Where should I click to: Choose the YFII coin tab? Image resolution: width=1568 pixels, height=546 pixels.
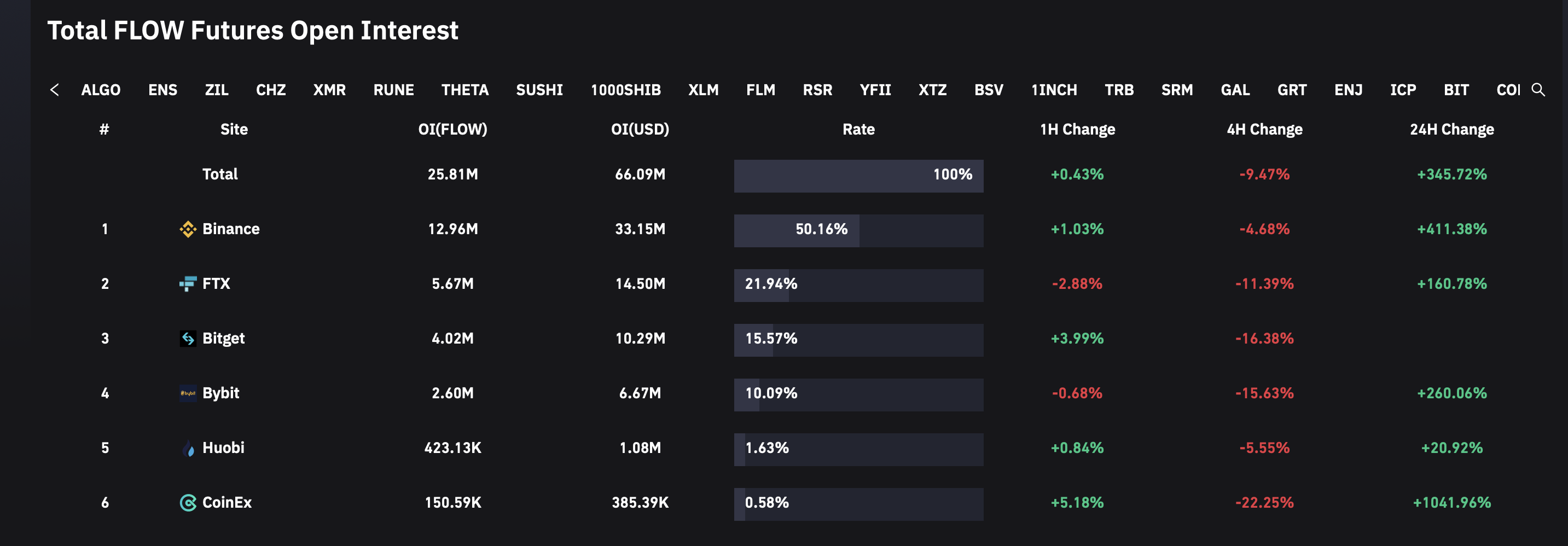tap(875, 90)
